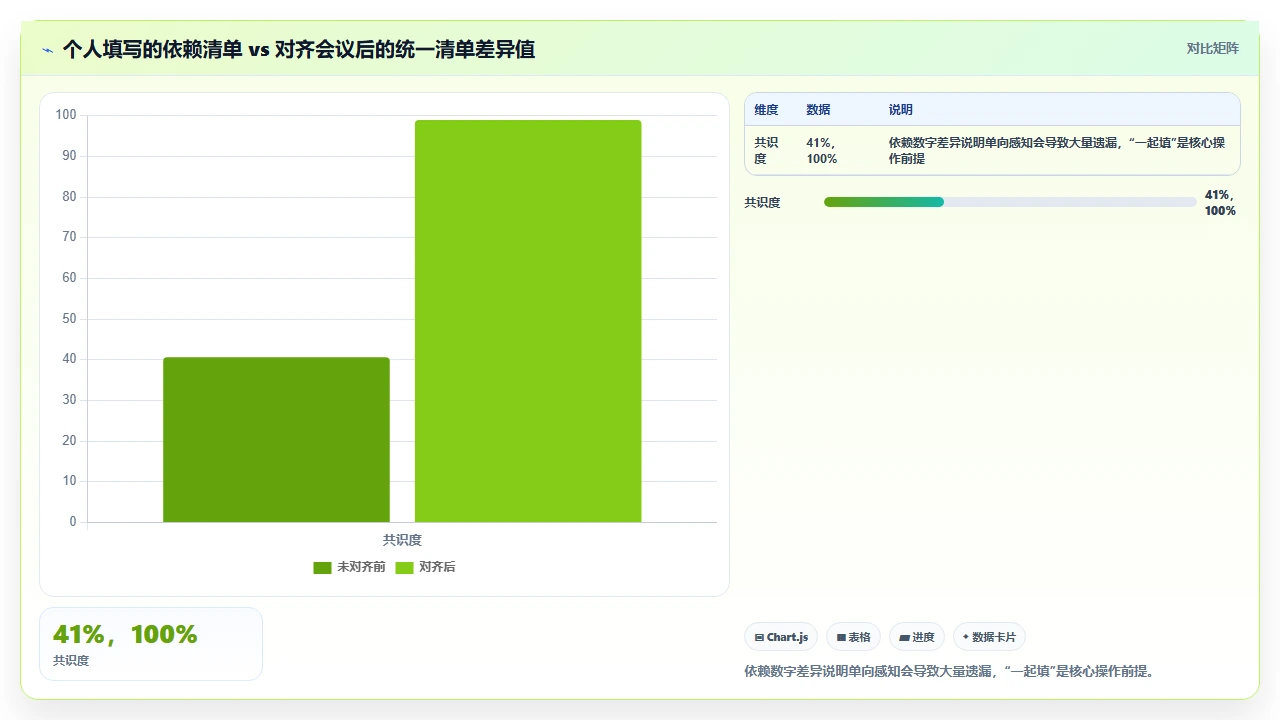Click the 对比矩阵 label in header
1280x720 pixels.
point(1212,48)
